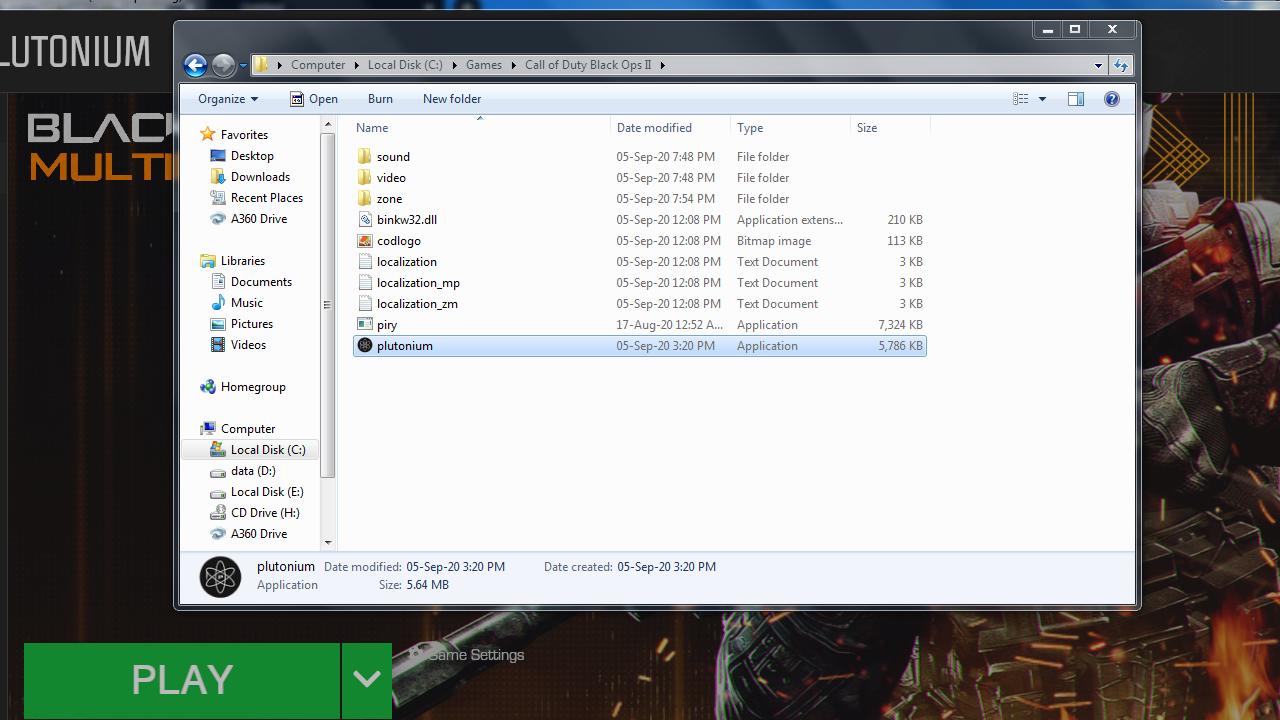Toggle the preview pane icon

pyautogui.click(x=1076, y=99)
